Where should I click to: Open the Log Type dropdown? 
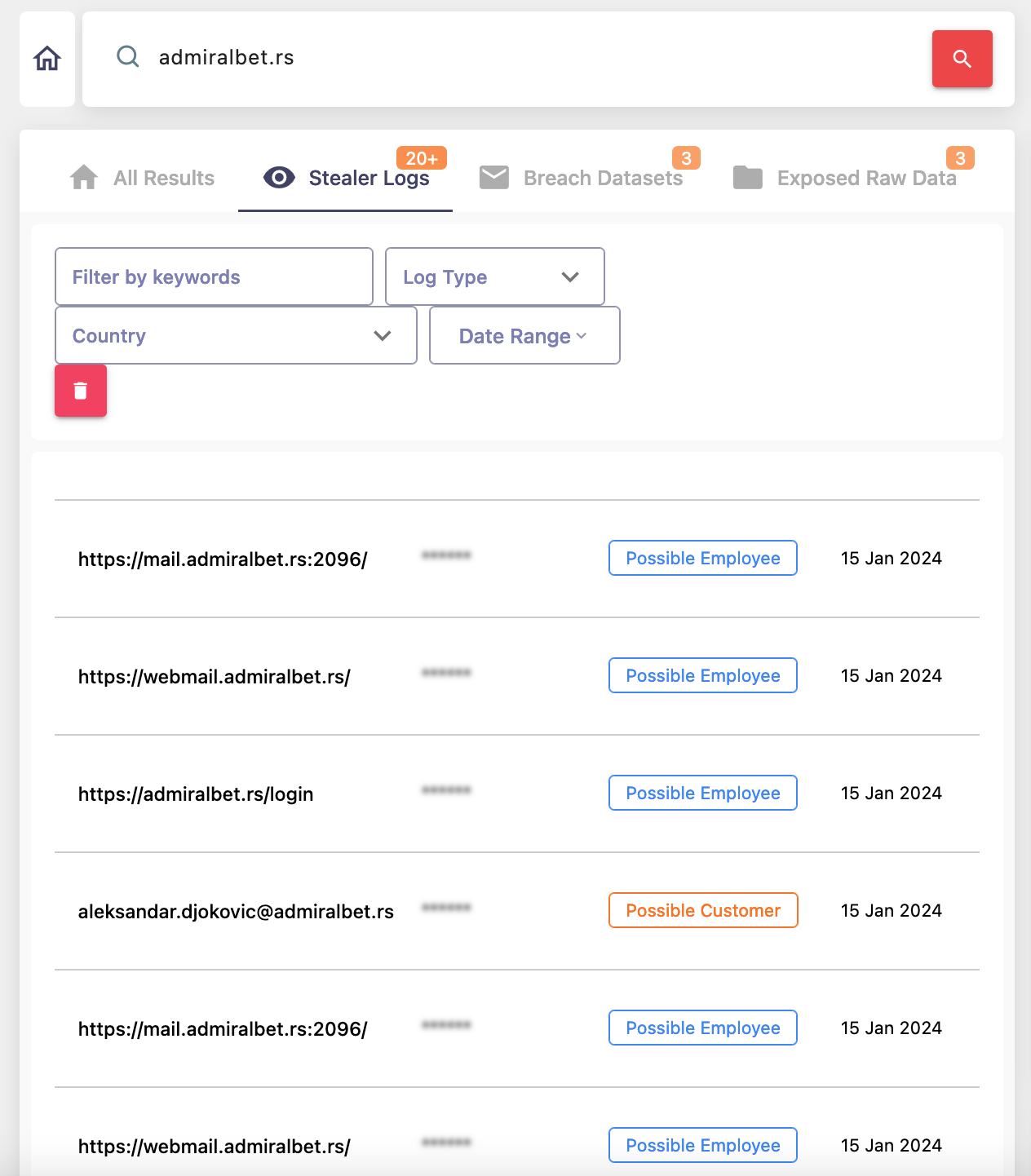point(494,276)
